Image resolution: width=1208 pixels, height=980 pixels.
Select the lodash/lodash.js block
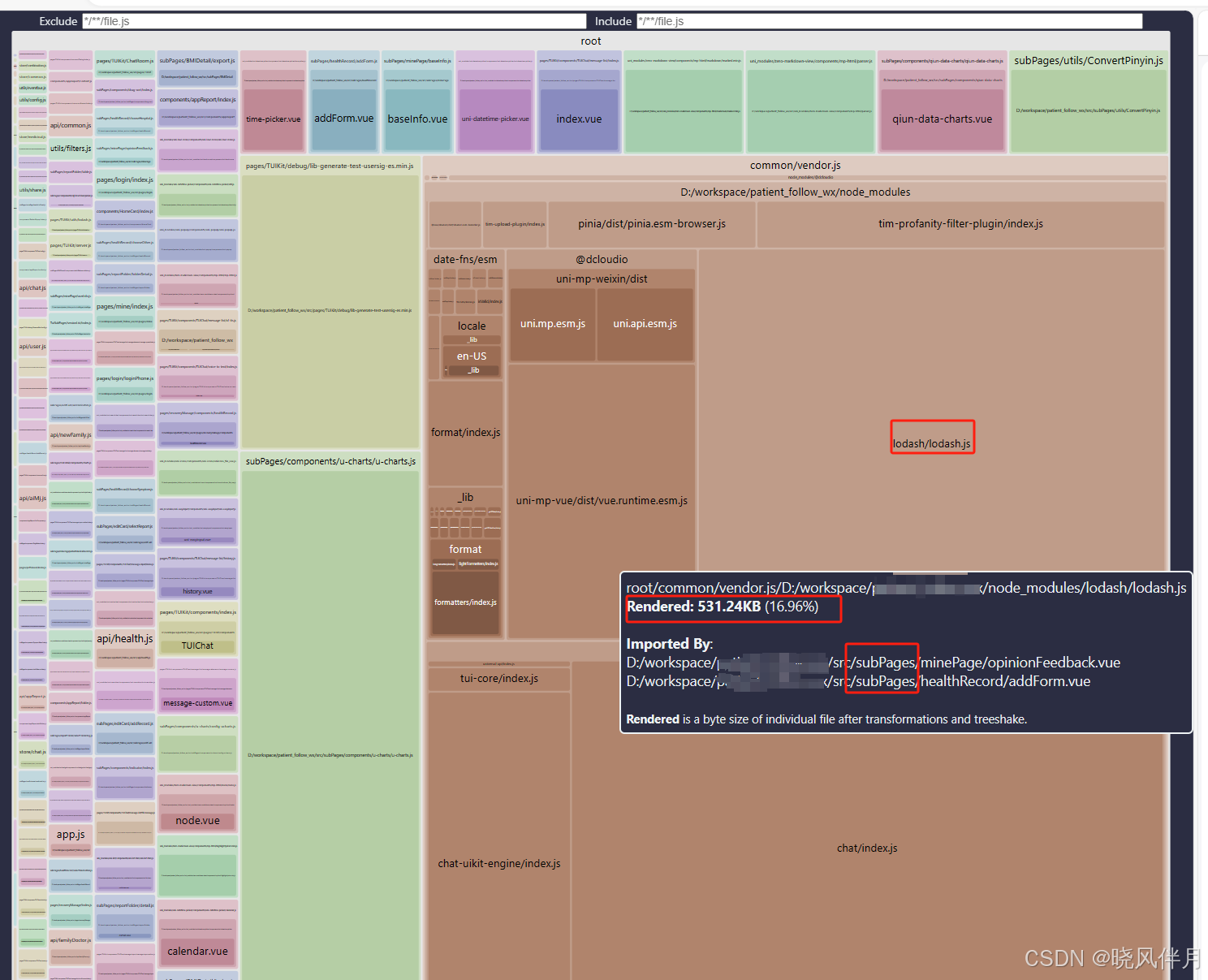tap(932, 443)
